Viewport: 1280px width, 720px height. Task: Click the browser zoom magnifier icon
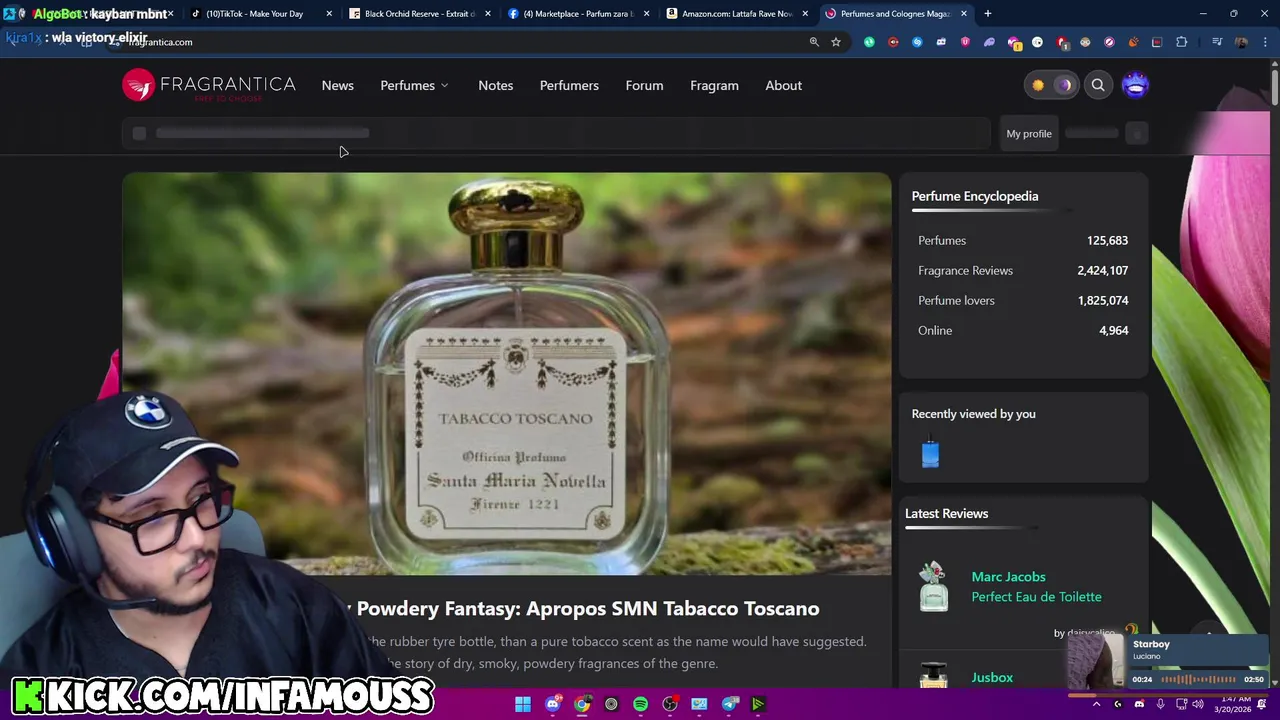(x=814, y=42)
